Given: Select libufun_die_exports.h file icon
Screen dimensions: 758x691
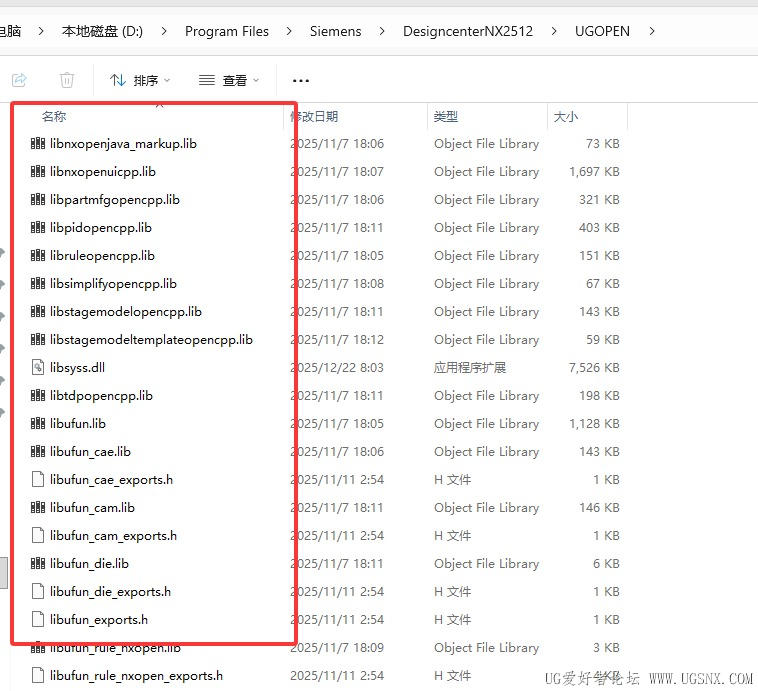Looking at the screenshot, I should (38, 592).
